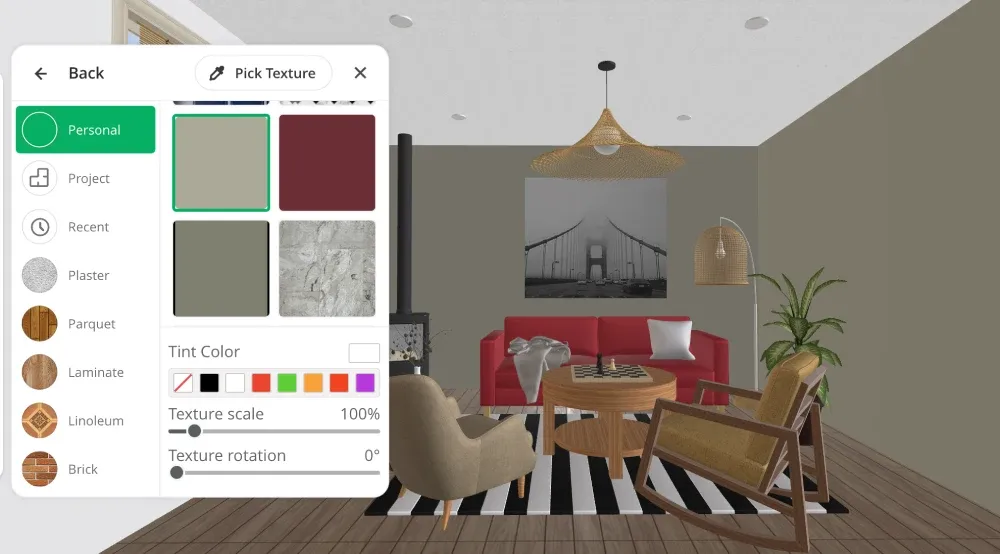This screenshot has width=1000, height=554.
Task: Select the Personal category tab
Action: (x=85, y=129)
